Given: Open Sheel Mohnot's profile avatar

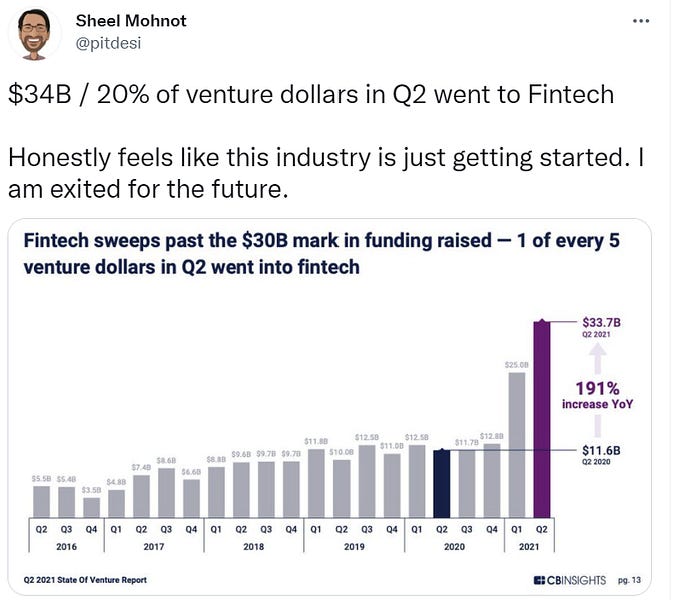Looking at the screenshot, I should pos(34,33).
